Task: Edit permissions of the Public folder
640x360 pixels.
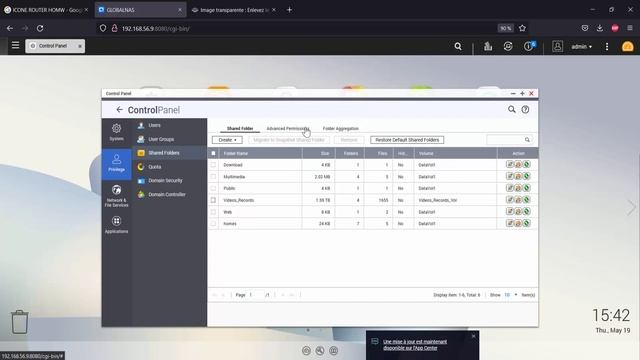Action: click(x=518, y=188)
